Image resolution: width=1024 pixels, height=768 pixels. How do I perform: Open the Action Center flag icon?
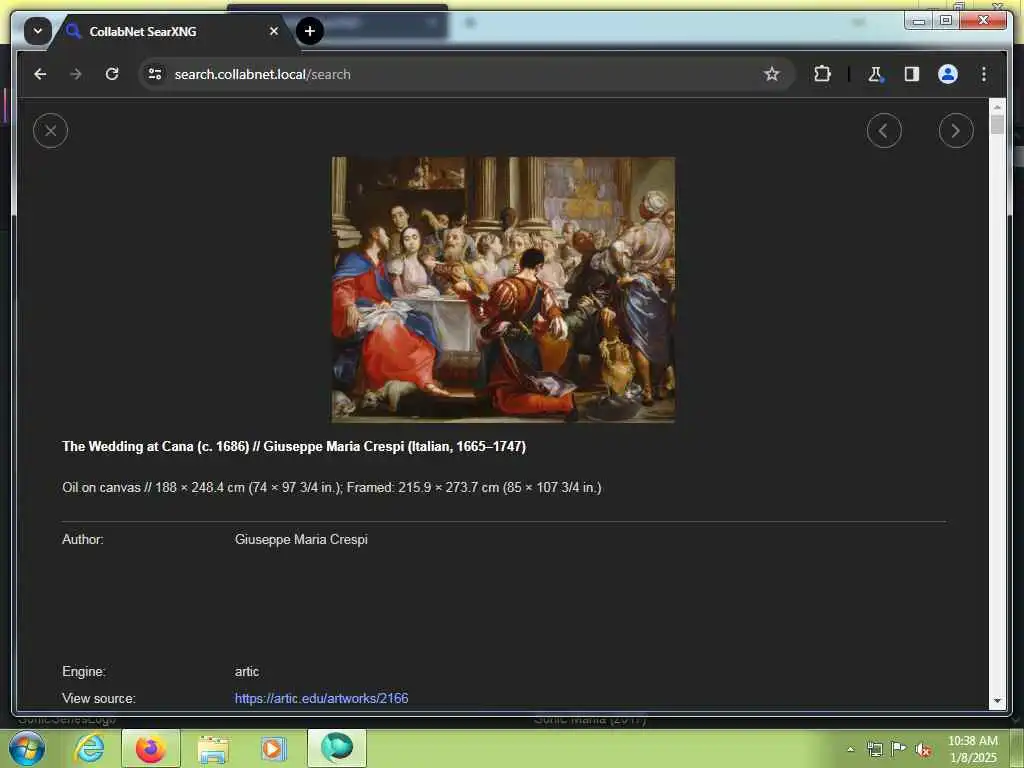point(899,749)
